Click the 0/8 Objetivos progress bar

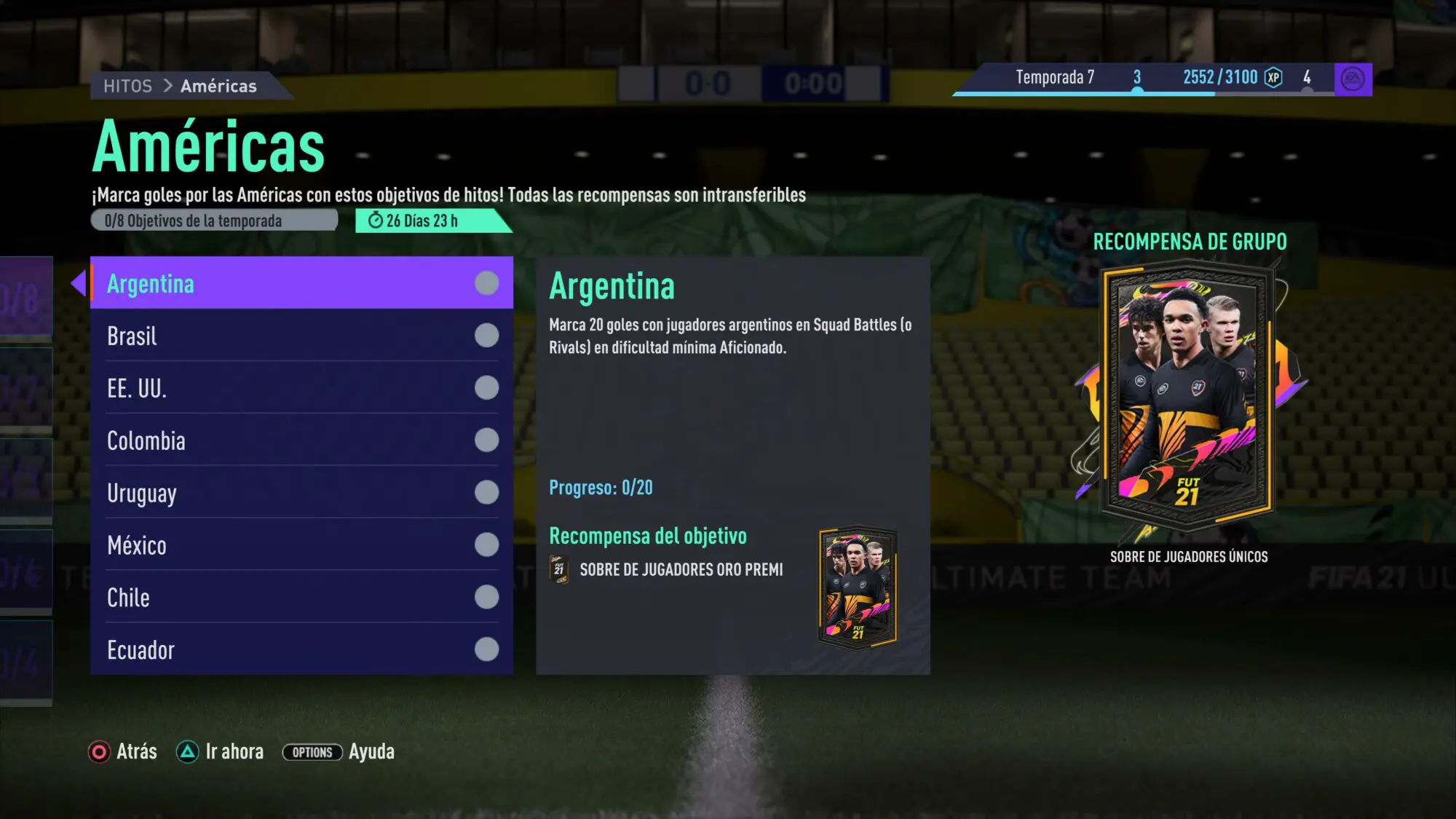(x=214, y=221)
